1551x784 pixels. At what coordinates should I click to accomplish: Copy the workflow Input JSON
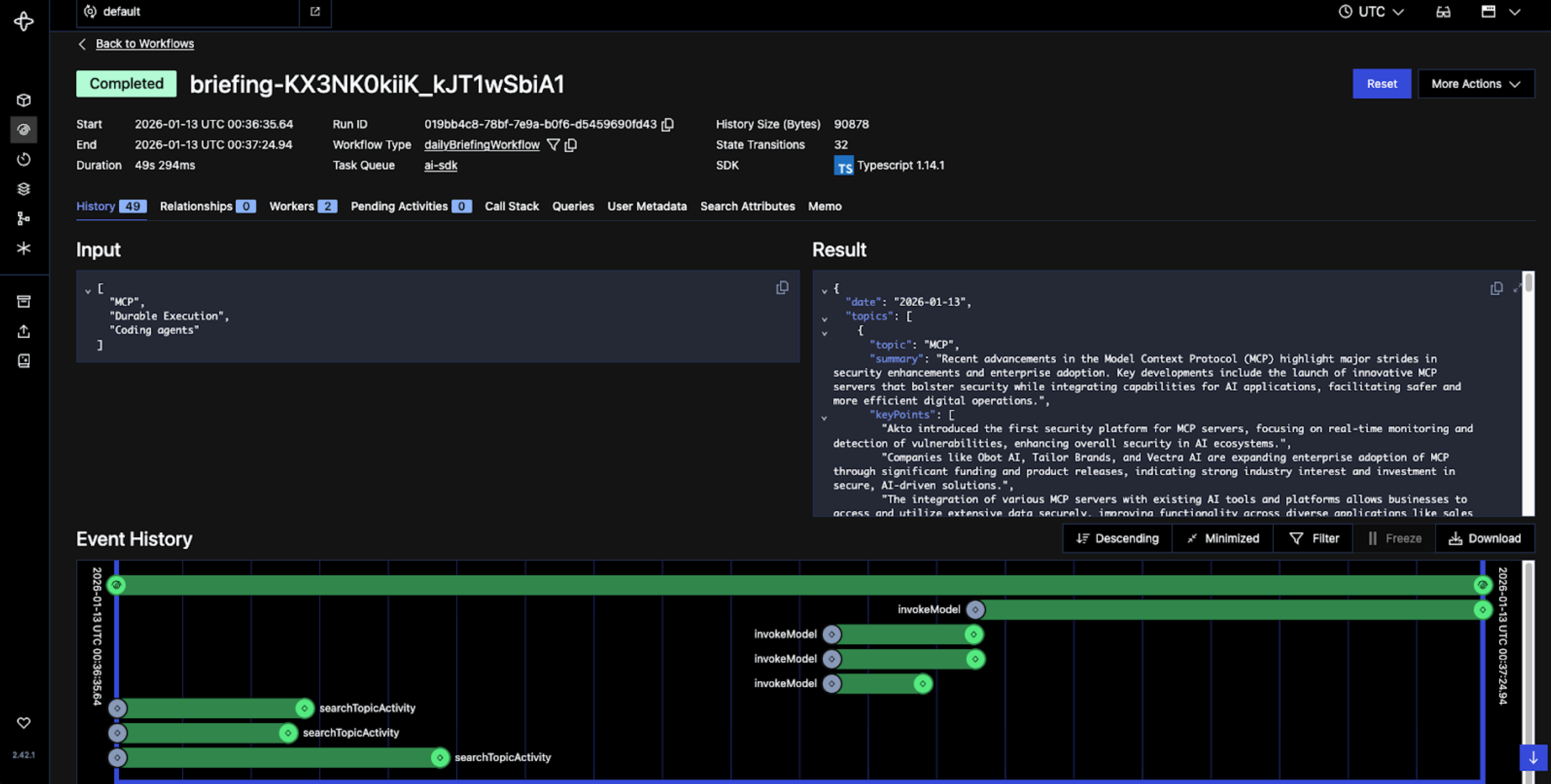click(x=782, y=288)
